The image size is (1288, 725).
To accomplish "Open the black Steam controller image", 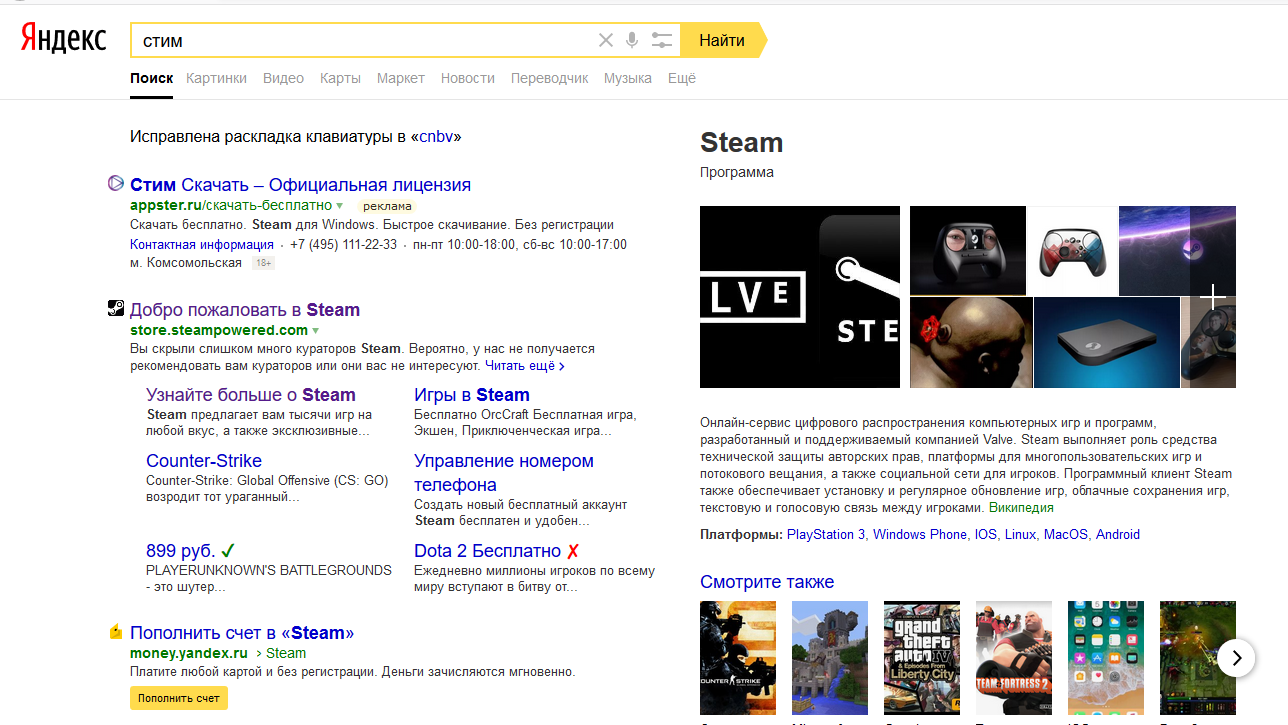I will click(968, 249).
